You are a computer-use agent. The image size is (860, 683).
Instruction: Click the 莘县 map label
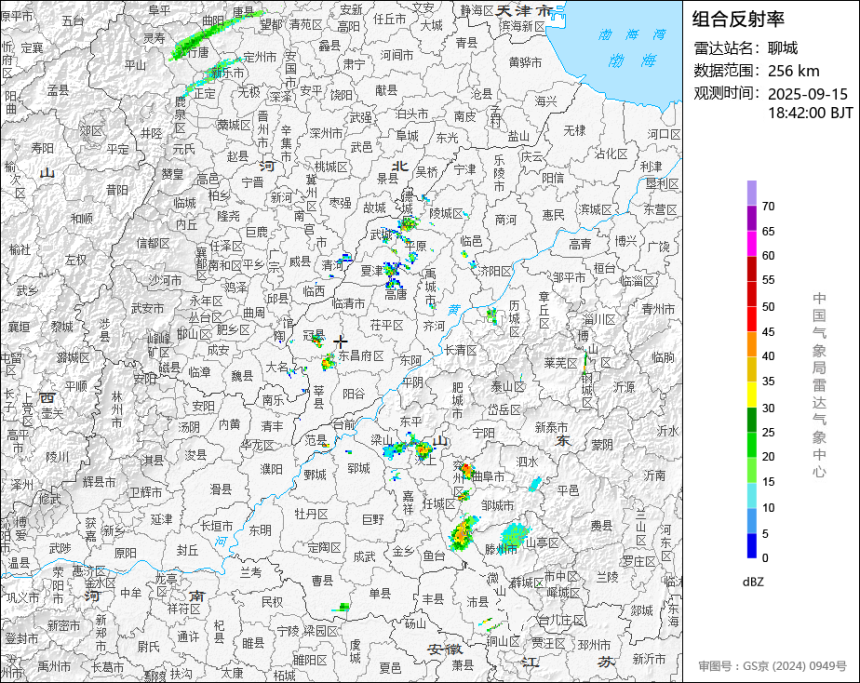point(319,398)
